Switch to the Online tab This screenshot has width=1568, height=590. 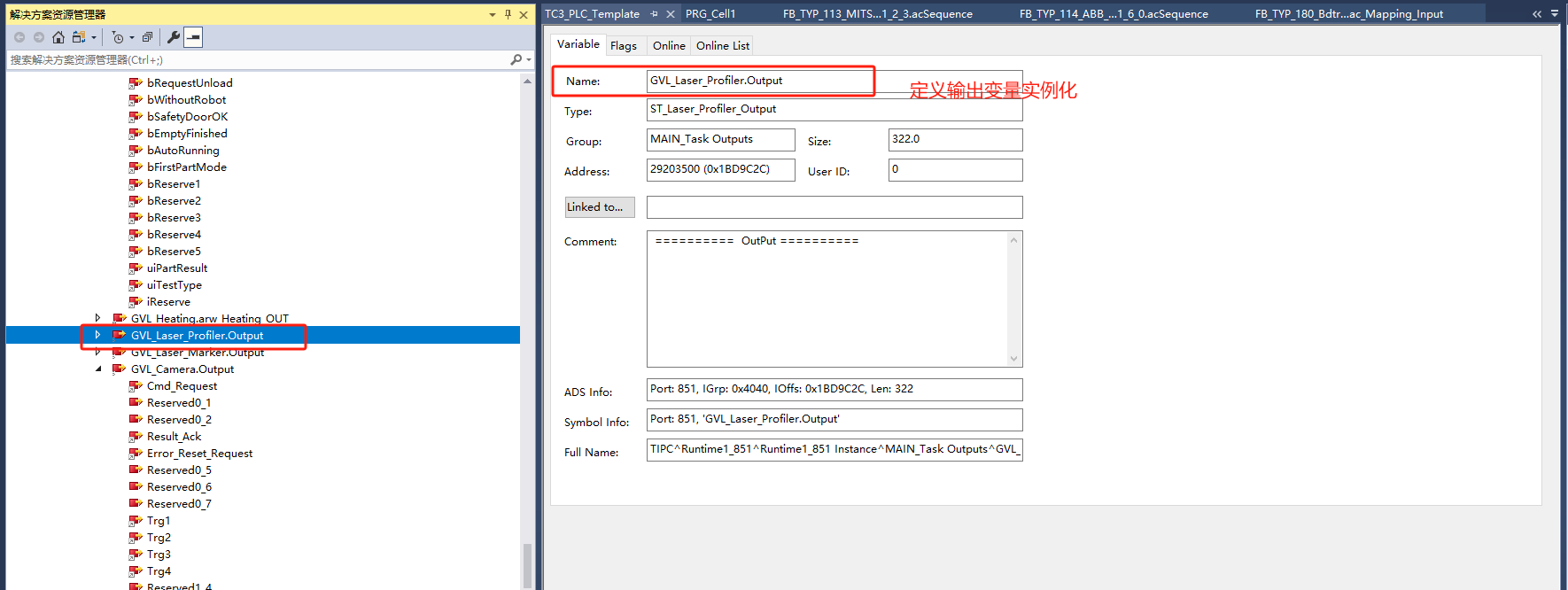[x=669, y=46]
